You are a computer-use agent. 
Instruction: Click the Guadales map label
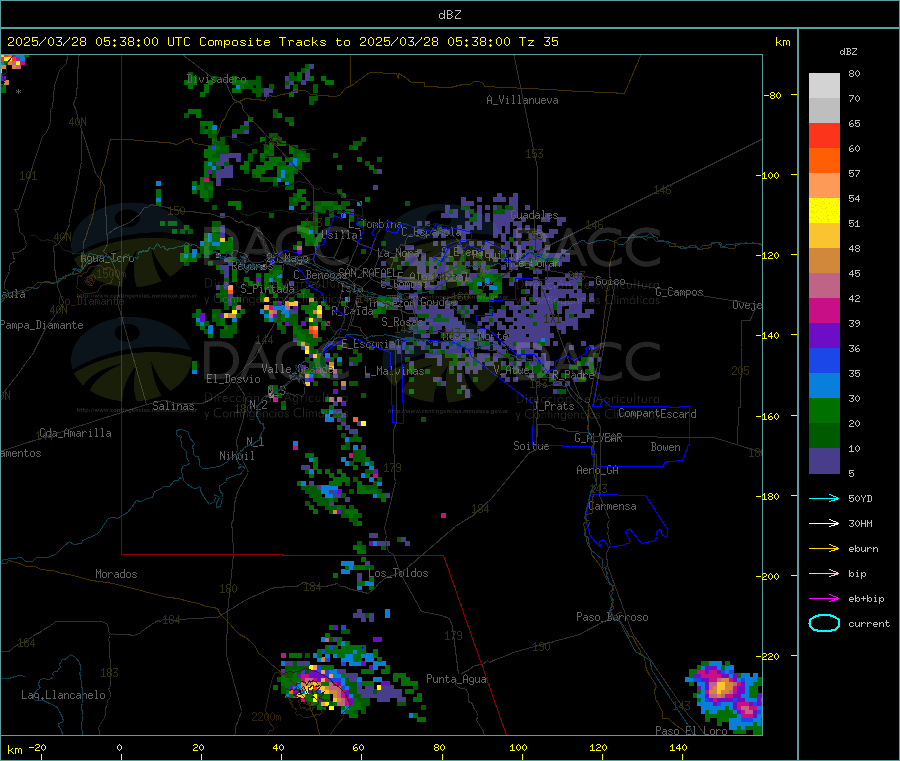[x=534, y=215]
